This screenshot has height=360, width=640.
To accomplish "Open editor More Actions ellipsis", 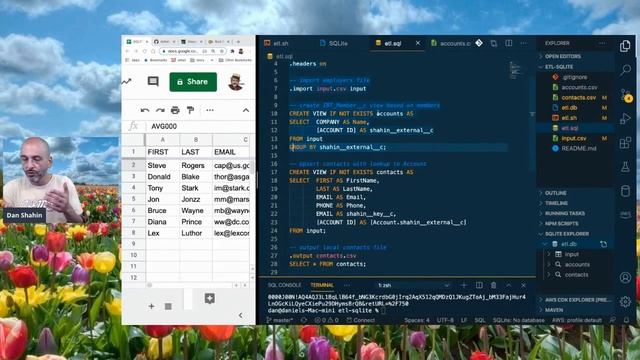I will tap(524, 43).
